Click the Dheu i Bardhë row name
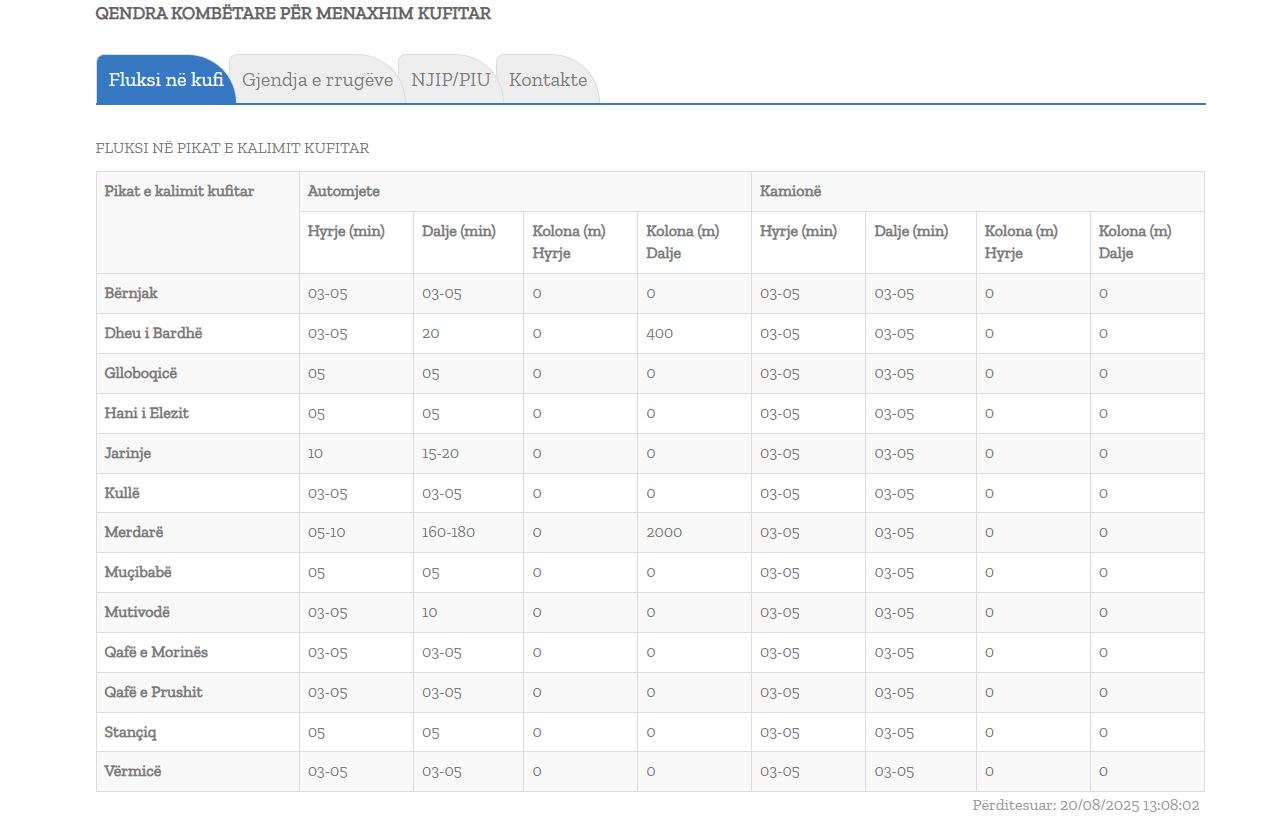 [x=153, y=333]
